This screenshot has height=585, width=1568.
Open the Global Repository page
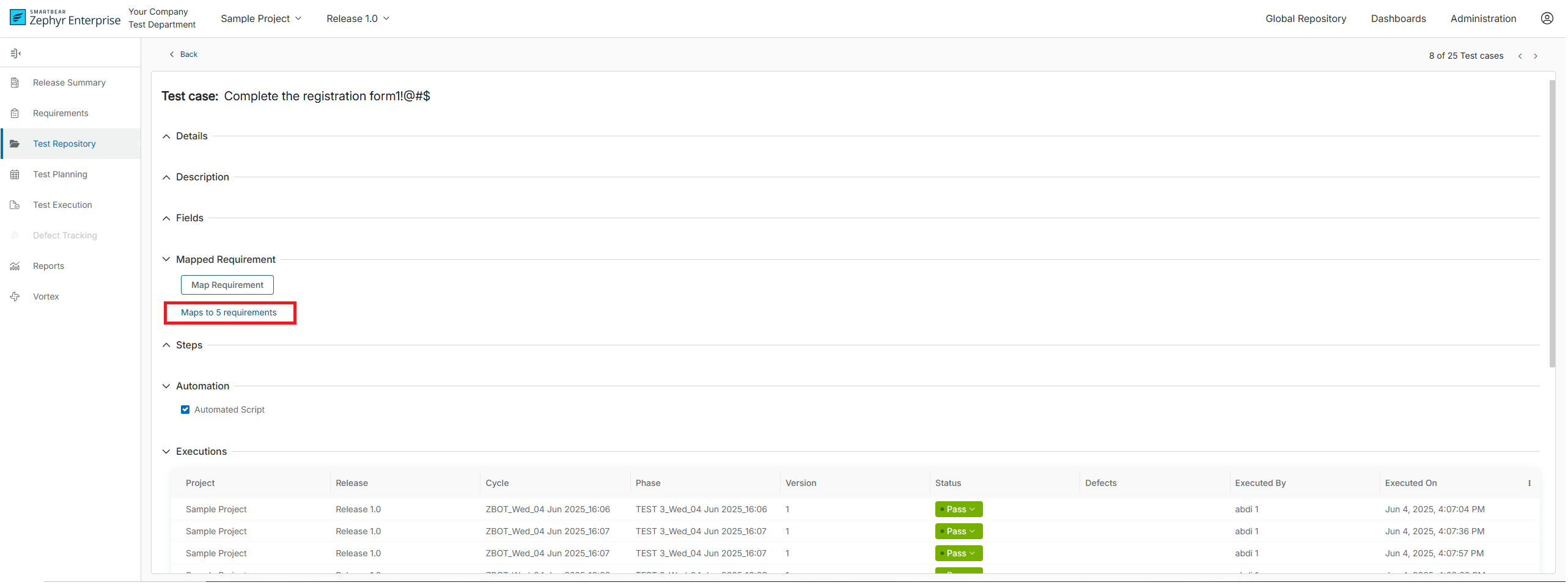[x=1305, y=18]
